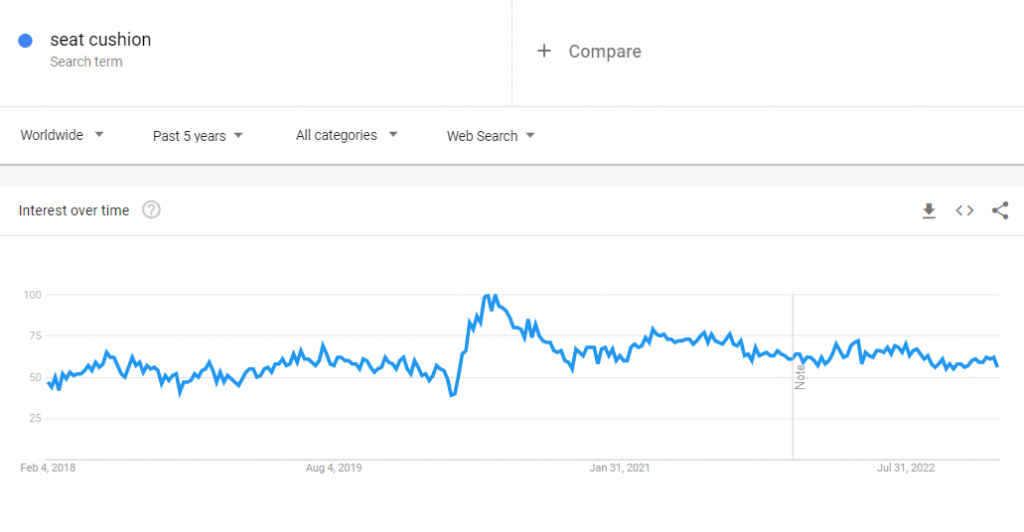
Task: Share the interest over time chart
Action: click(999, 210)
